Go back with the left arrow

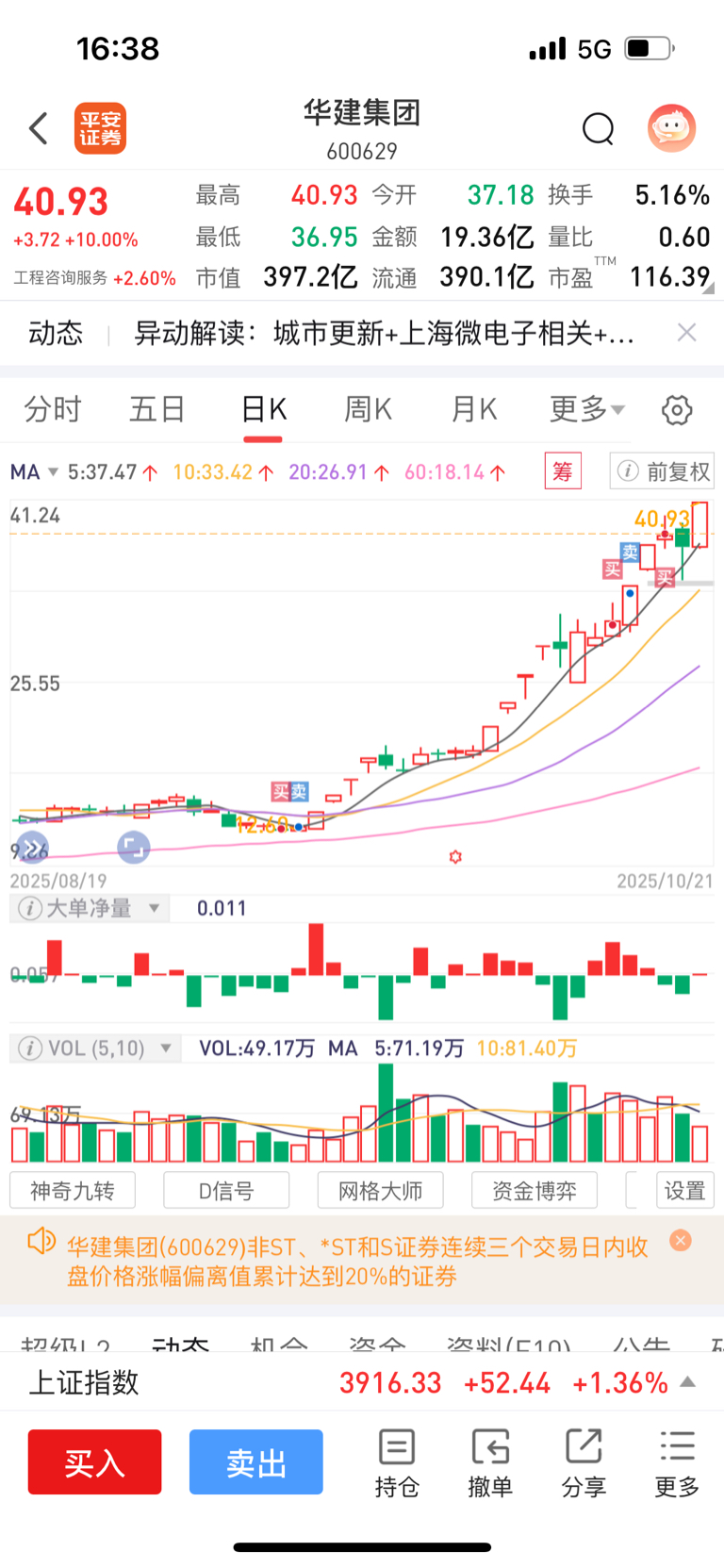(x=39, y=128)
